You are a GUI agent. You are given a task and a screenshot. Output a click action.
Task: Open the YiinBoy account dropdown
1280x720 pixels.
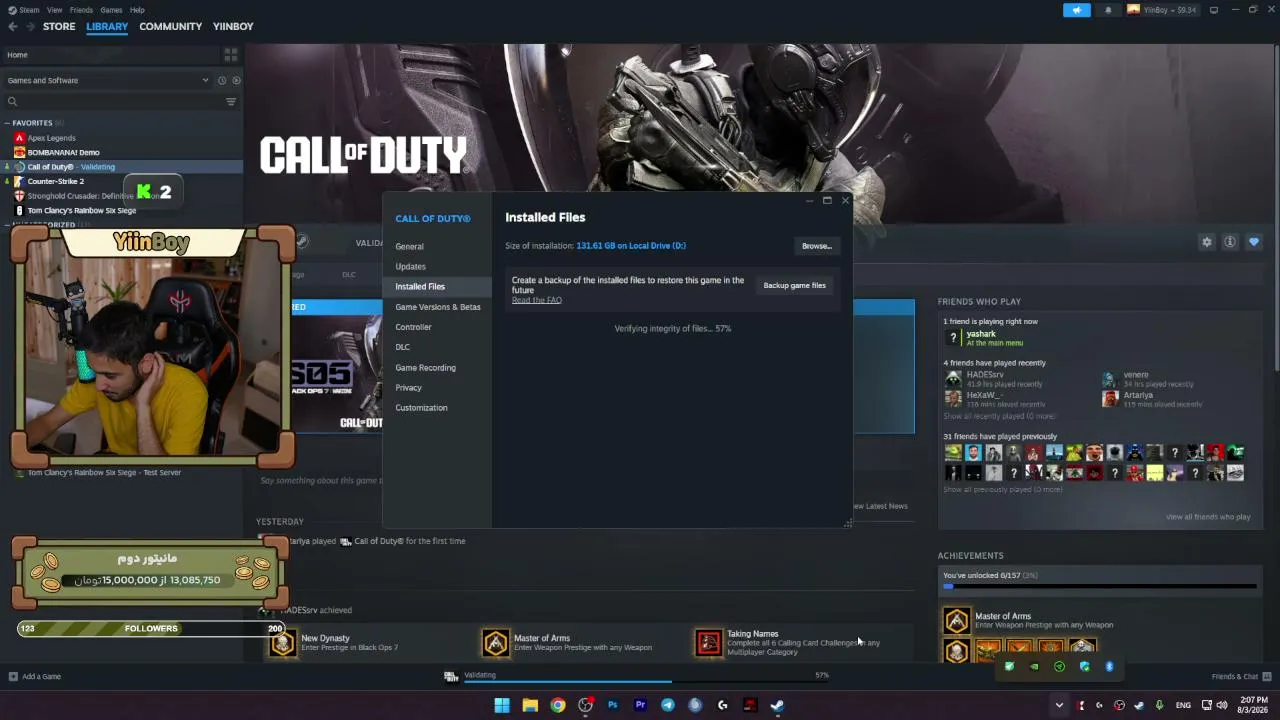coord(1163,10)
